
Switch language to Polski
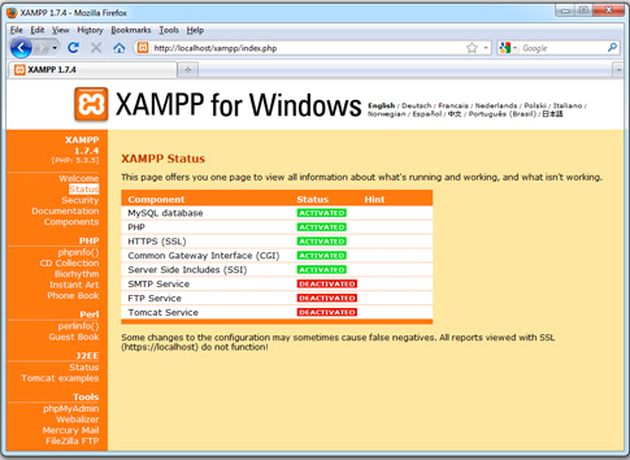[535, 106]
